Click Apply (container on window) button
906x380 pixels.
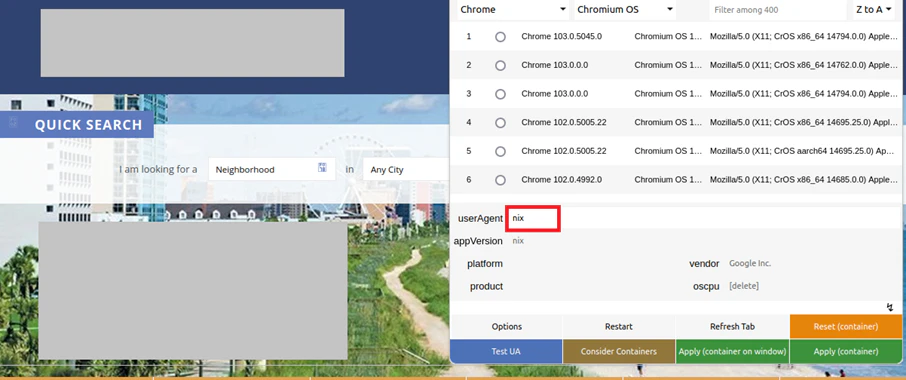click(732, 351)
